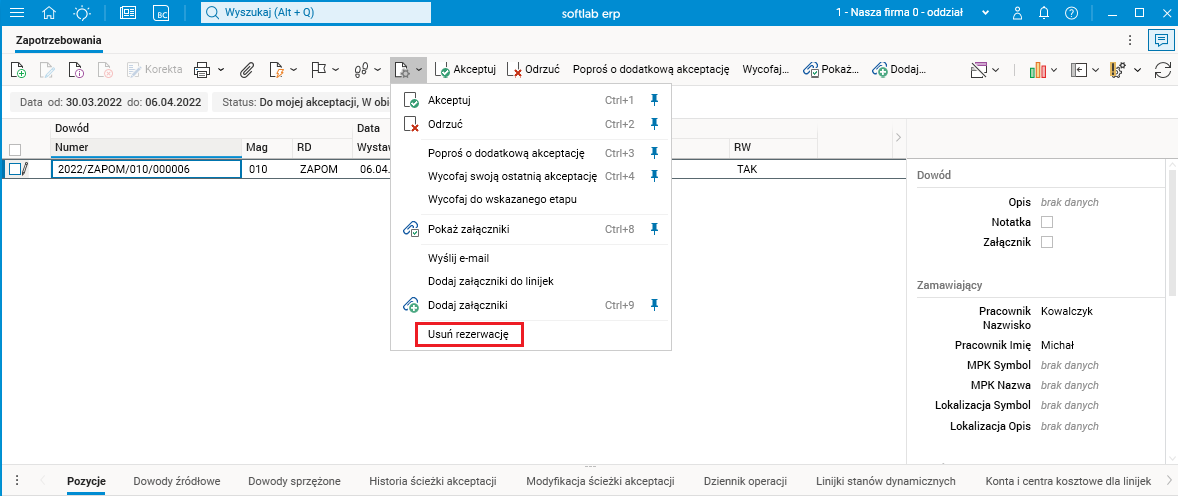Toggle pin for Wycofaj swoją ostatnią akceptację

[654, 176]
